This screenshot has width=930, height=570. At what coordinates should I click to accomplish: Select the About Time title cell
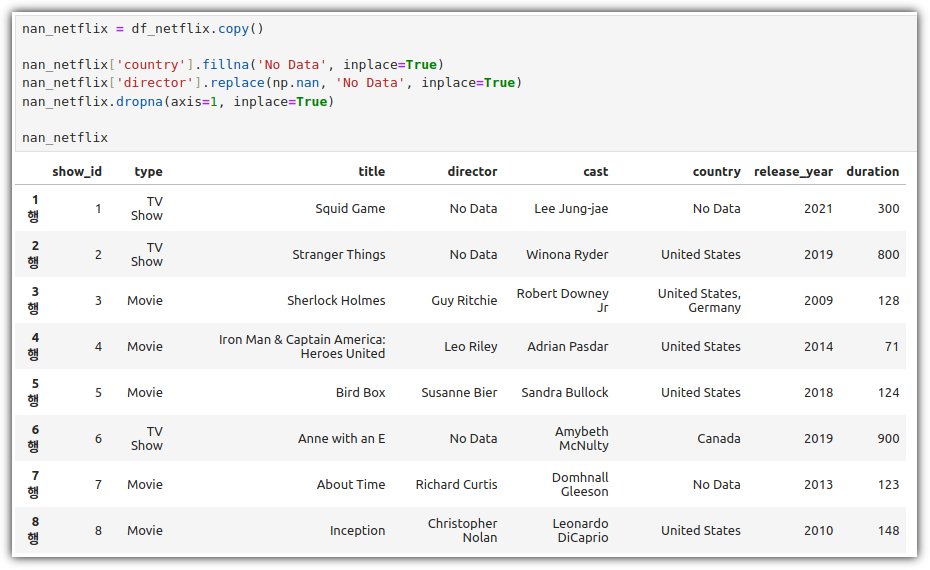pyautogui.click(x=351, y=485)
